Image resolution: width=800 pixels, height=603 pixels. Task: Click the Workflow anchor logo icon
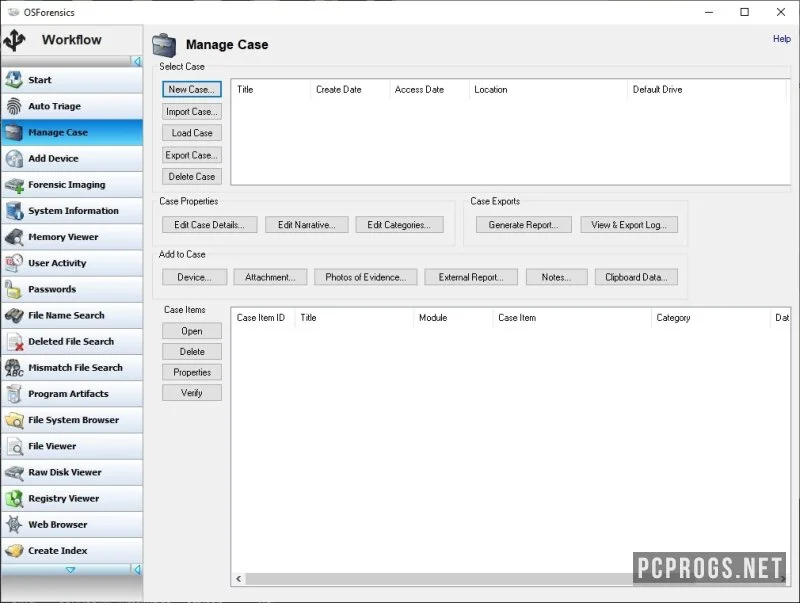(x=14, y=40)
